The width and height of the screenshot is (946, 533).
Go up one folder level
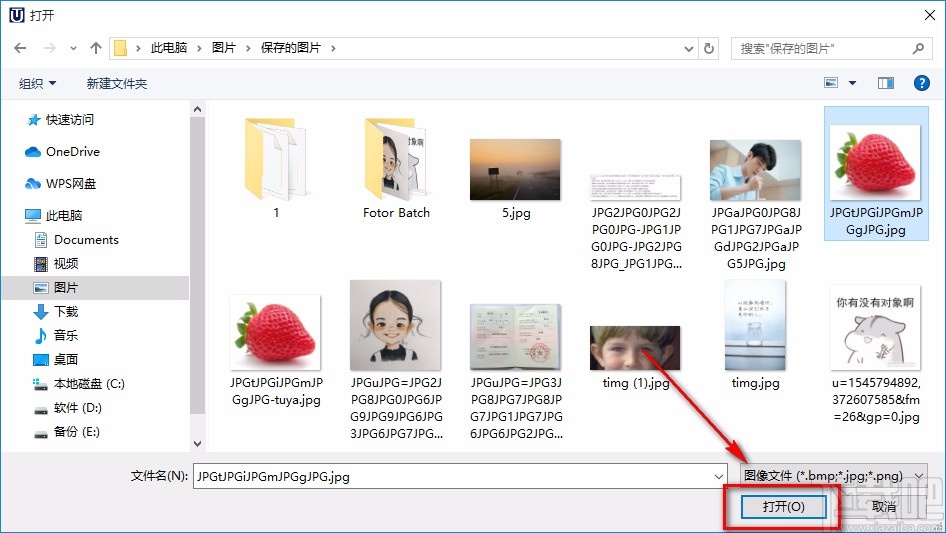click(x=95, y=48)
